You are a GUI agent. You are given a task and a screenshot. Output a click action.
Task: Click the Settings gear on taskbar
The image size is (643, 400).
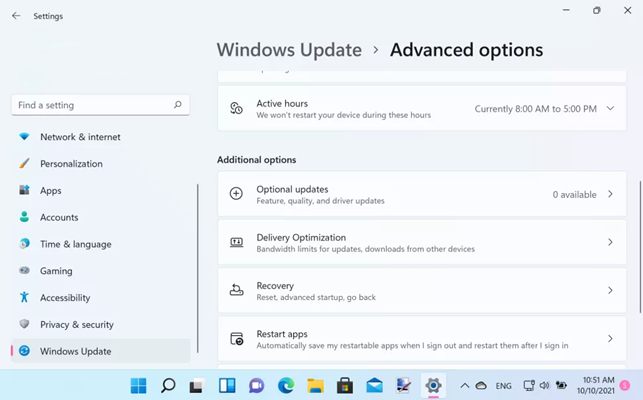tap(433, 386)
